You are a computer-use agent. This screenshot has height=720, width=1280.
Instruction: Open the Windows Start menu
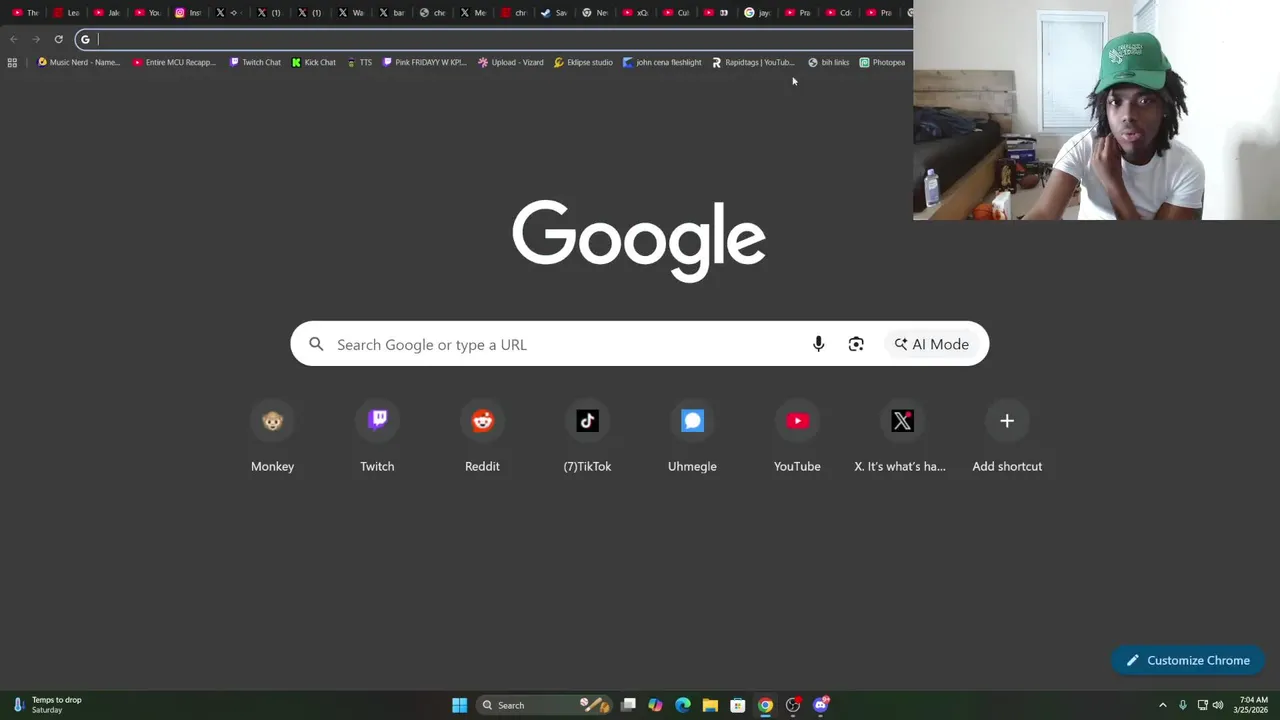tap(459, 705)
